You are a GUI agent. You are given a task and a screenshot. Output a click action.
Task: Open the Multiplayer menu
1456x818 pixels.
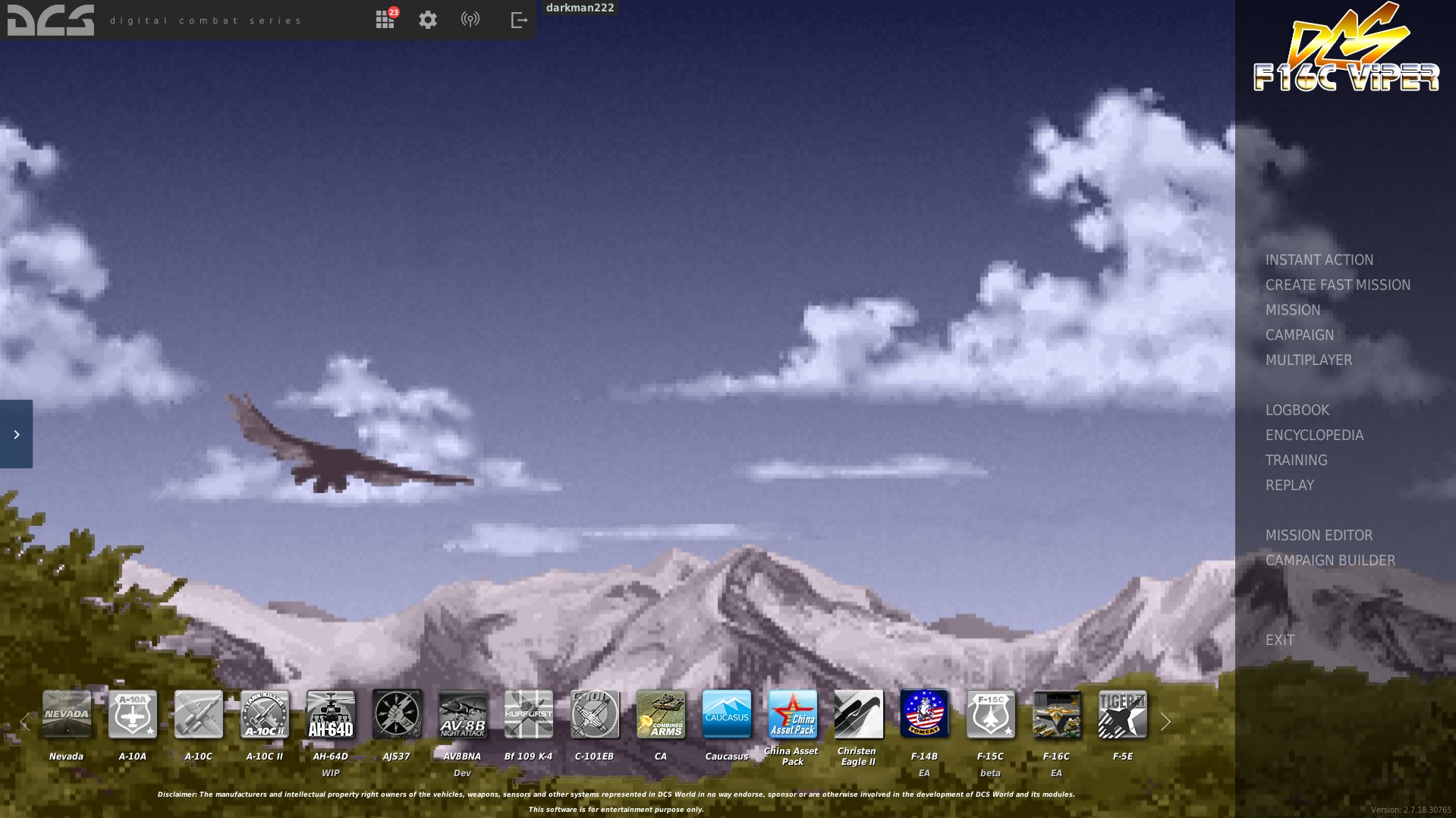(1308, 360)
